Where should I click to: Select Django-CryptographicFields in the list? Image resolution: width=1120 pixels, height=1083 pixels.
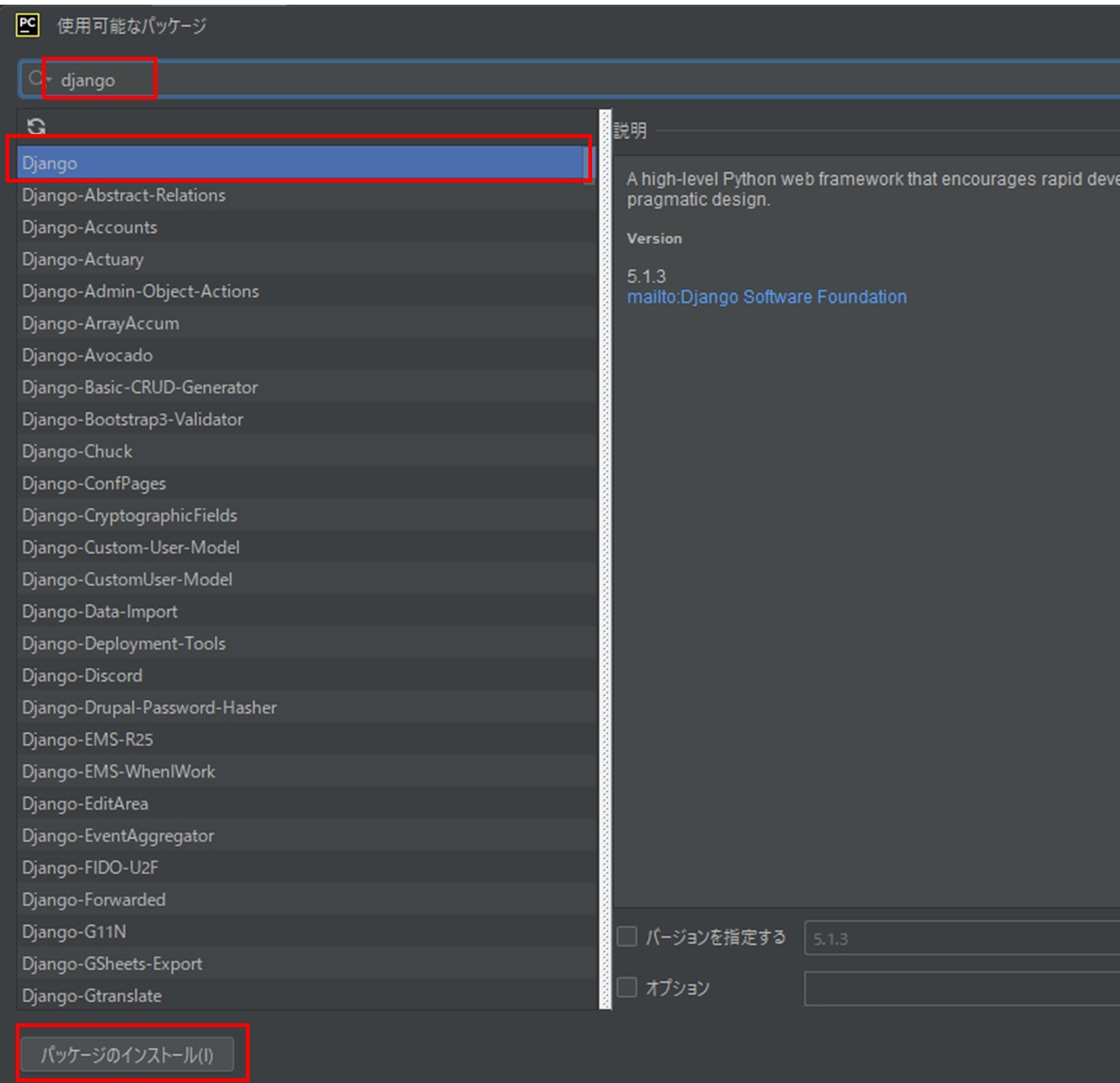pyautogui.click(x=306, y=515)
